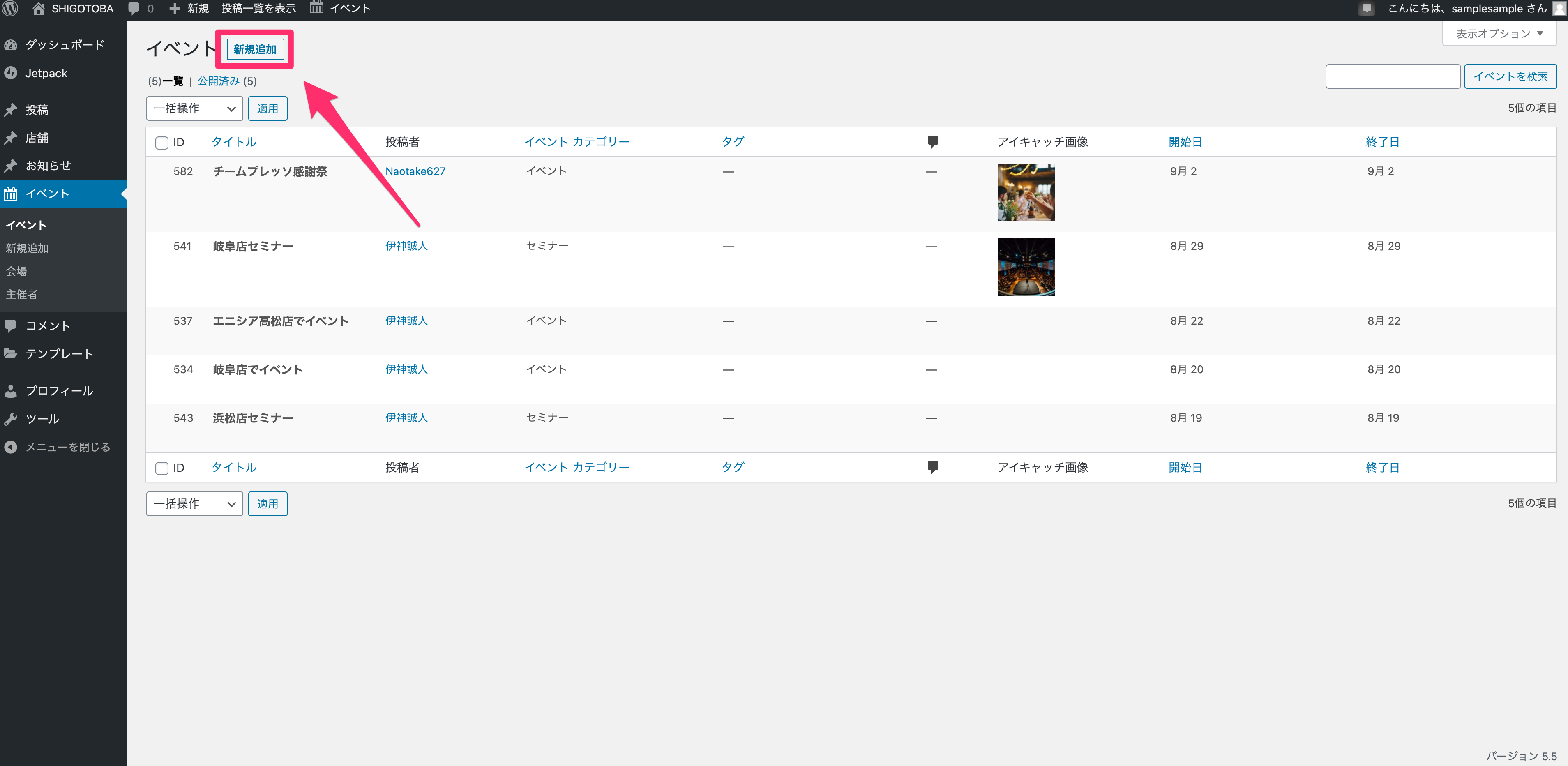The width and height of the screenshot is (1568, 766).
Task: Click the top 適用 button
Action: [x=268, y=108]
